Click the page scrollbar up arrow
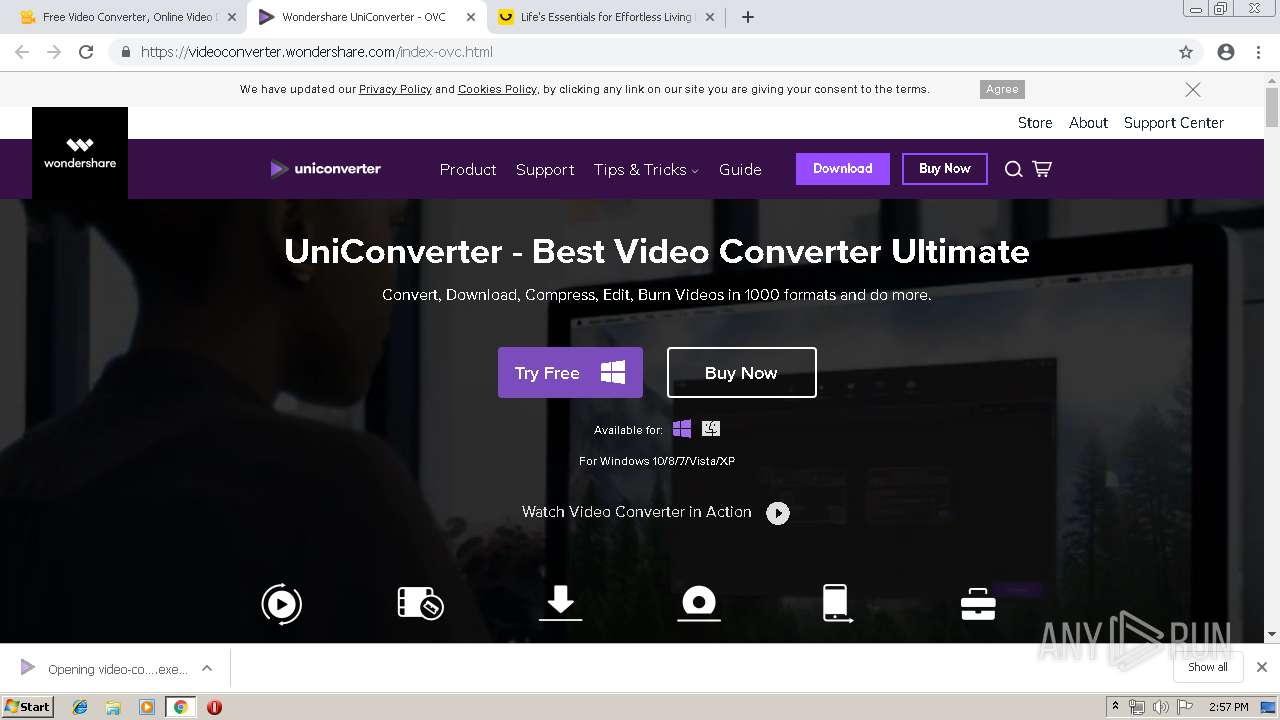 1272,79
